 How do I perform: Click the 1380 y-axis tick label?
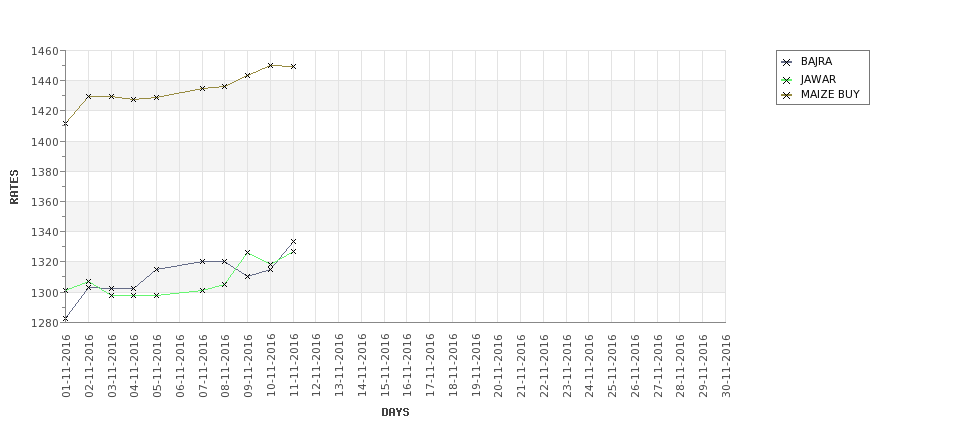point(45,172)
